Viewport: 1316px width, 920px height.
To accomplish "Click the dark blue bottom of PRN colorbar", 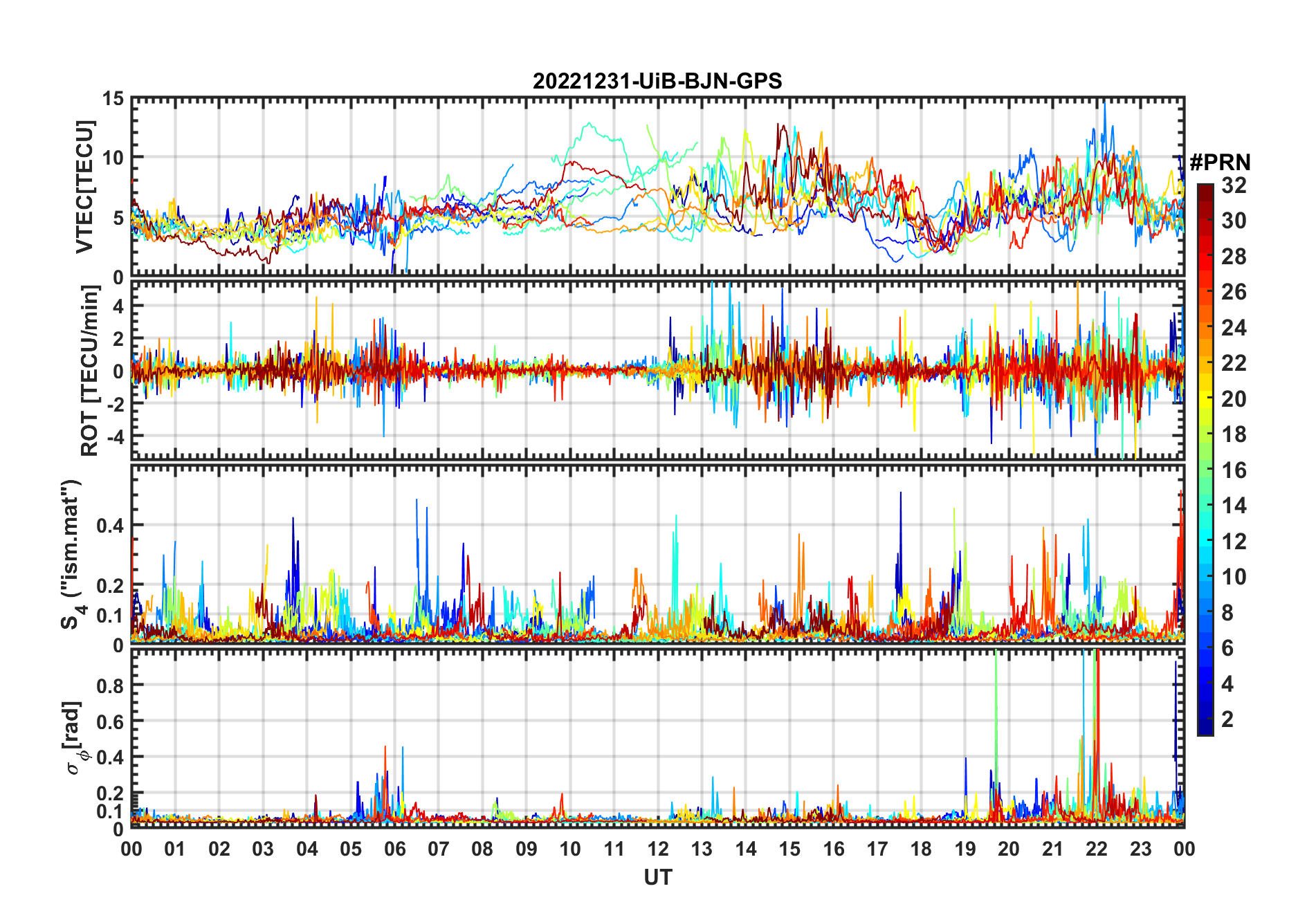I will click(1205, 726).
